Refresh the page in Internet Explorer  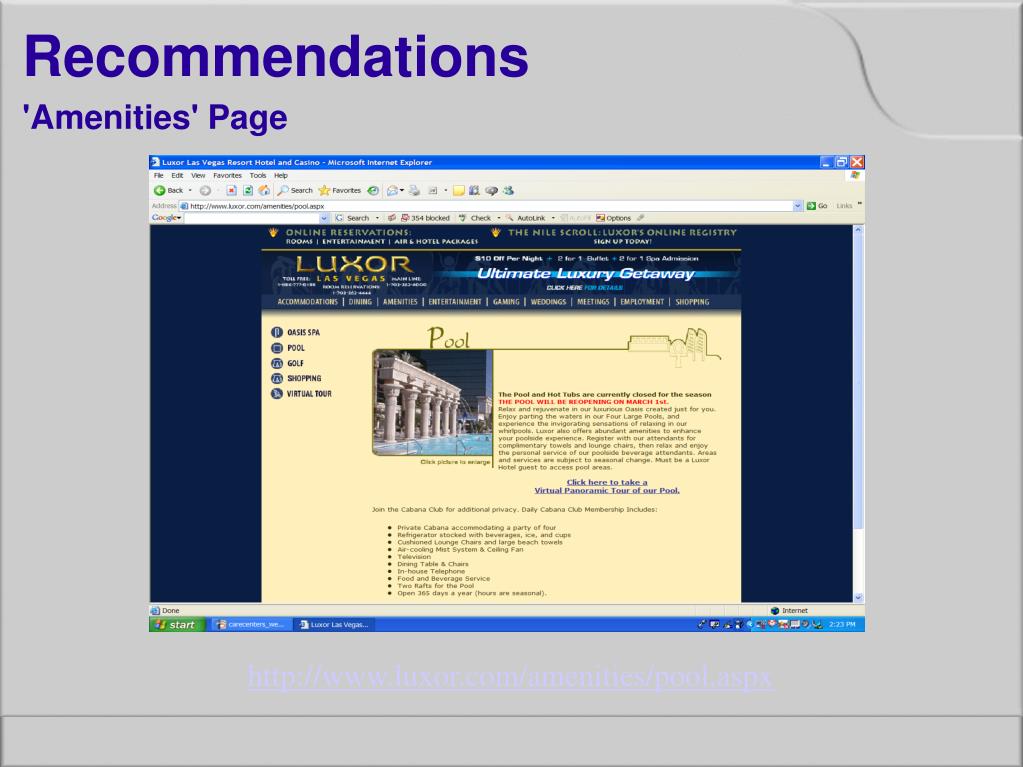(x=248, y=190)
